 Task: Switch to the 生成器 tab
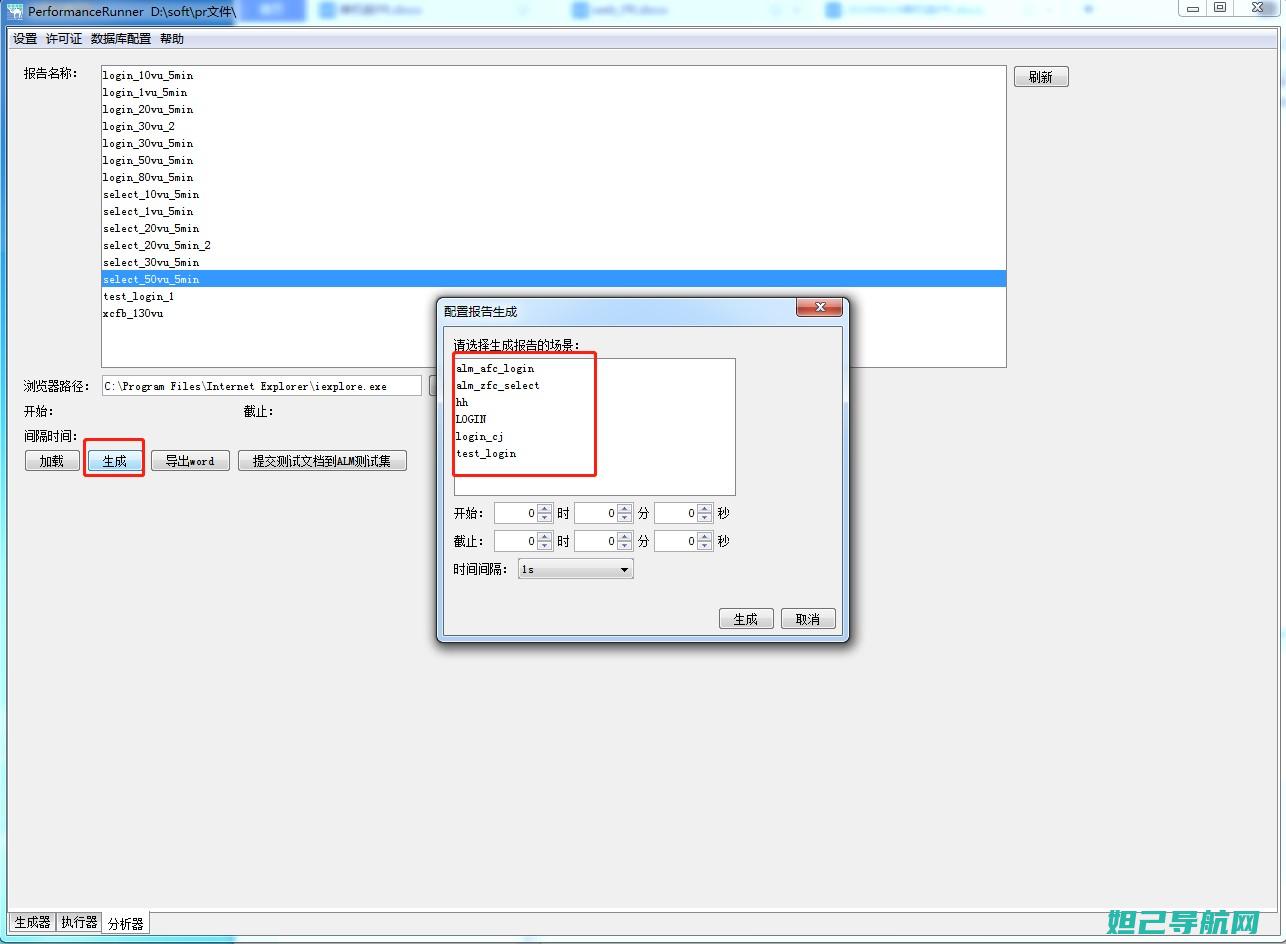pyautogui.click(x=32, y=922)
